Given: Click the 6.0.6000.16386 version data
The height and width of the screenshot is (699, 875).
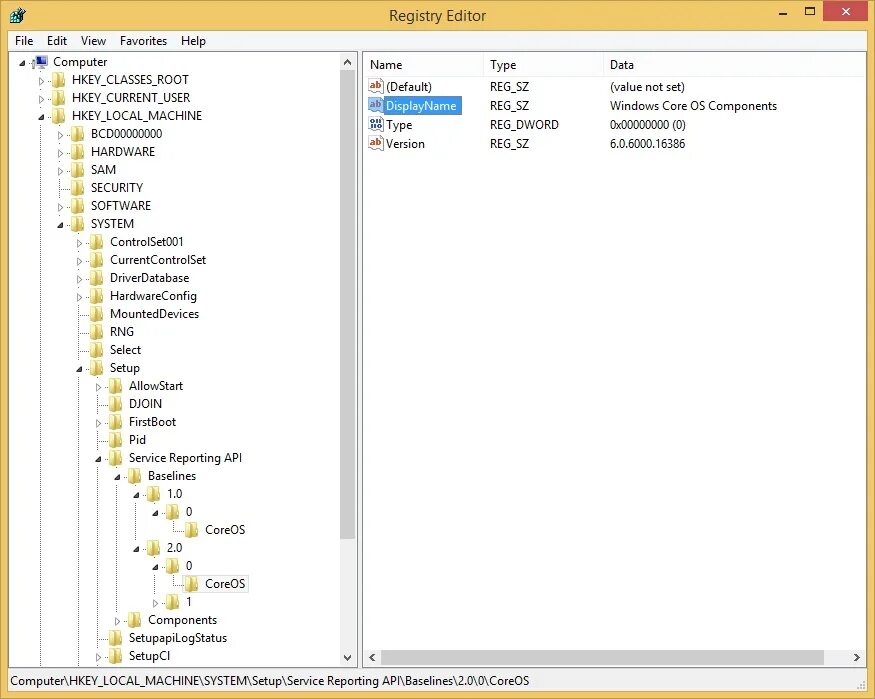Looking at the screenshot, I should [647, 144].
